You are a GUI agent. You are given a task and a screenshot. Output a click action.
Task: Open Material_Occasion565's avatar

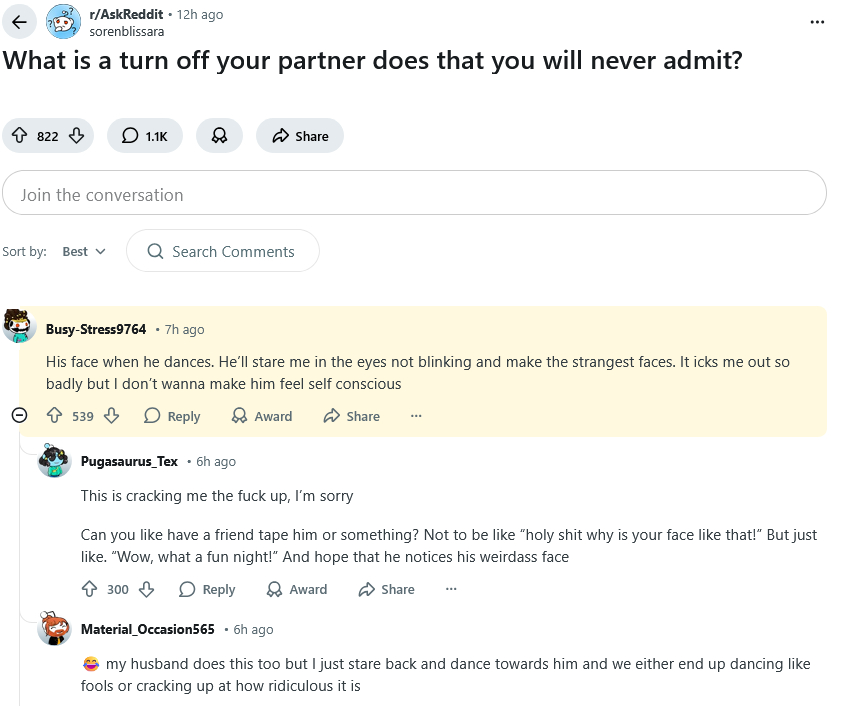point(54,630)
